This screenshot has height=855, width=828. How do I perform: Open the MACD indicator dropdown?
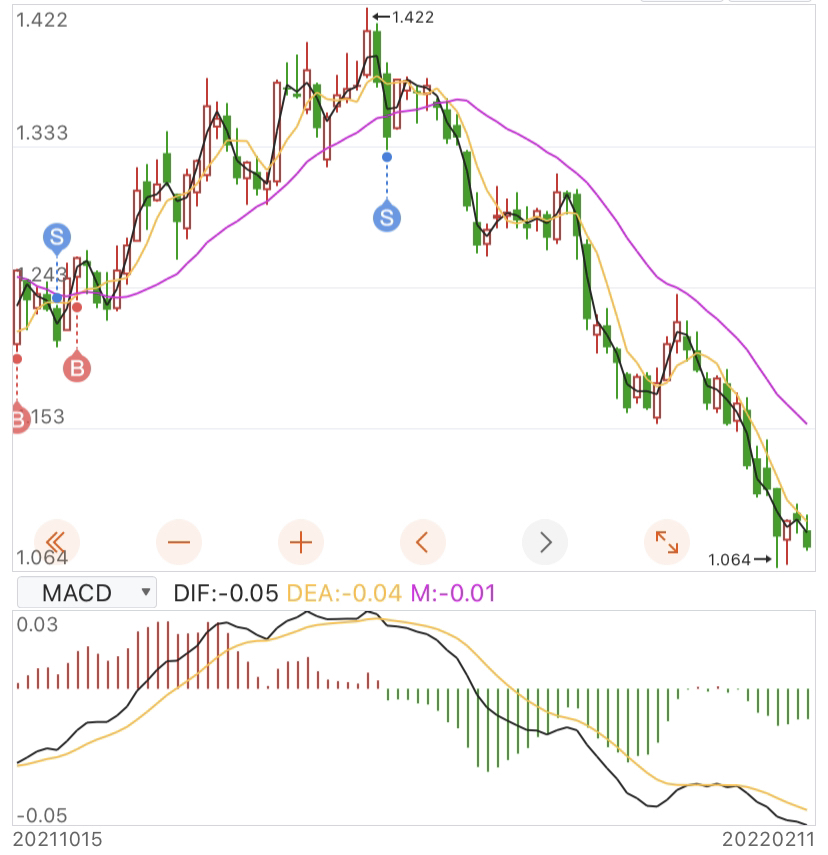point(88,593)
